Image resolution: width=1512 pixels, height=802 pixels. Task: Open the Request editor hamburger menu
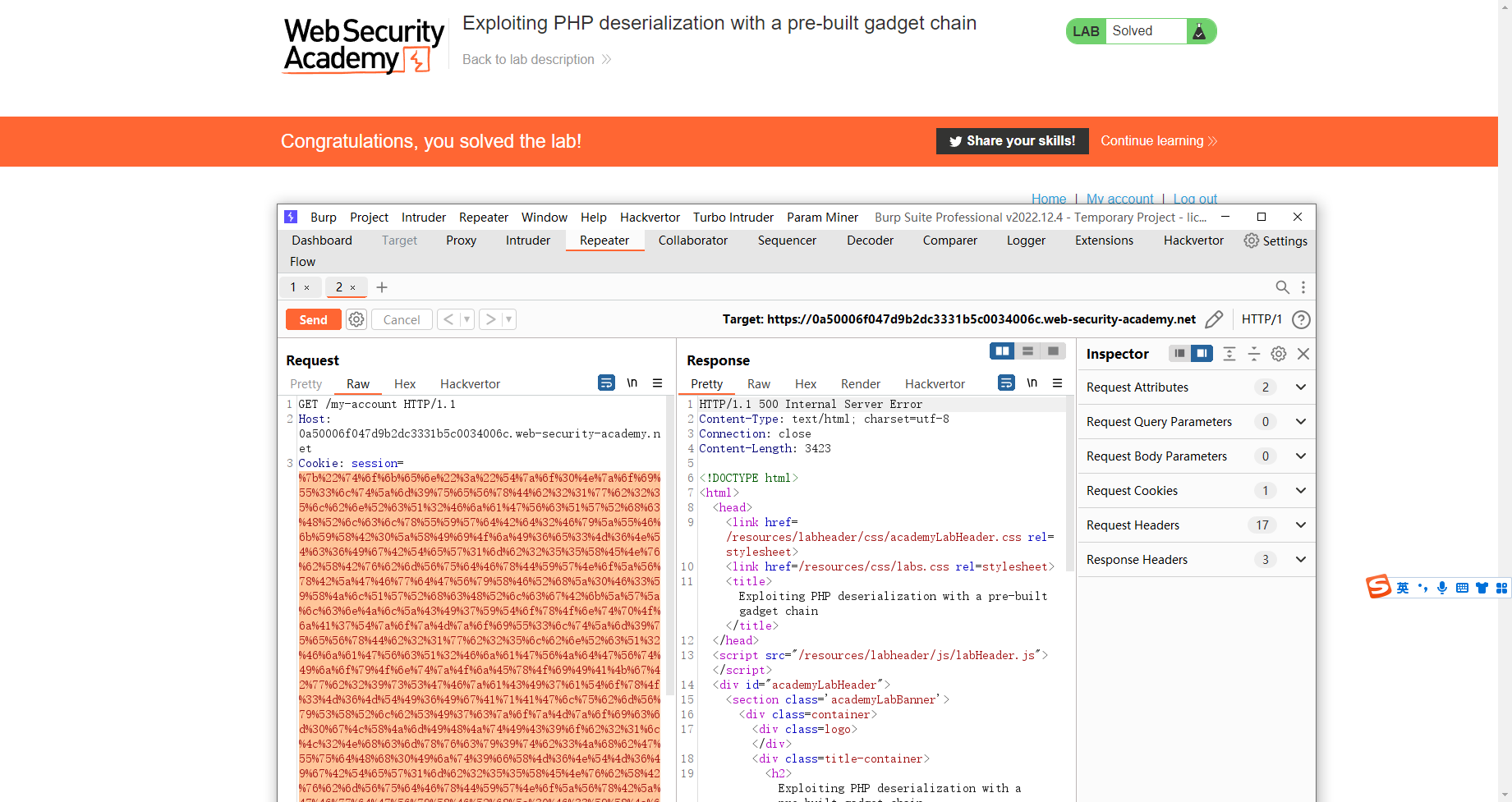click(x=658, y=383)
